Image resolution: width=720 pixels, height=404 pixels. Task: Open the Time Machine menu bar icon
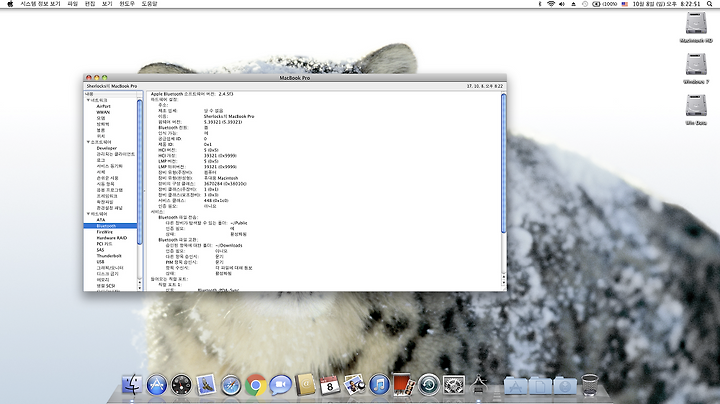tap(585, 4)
